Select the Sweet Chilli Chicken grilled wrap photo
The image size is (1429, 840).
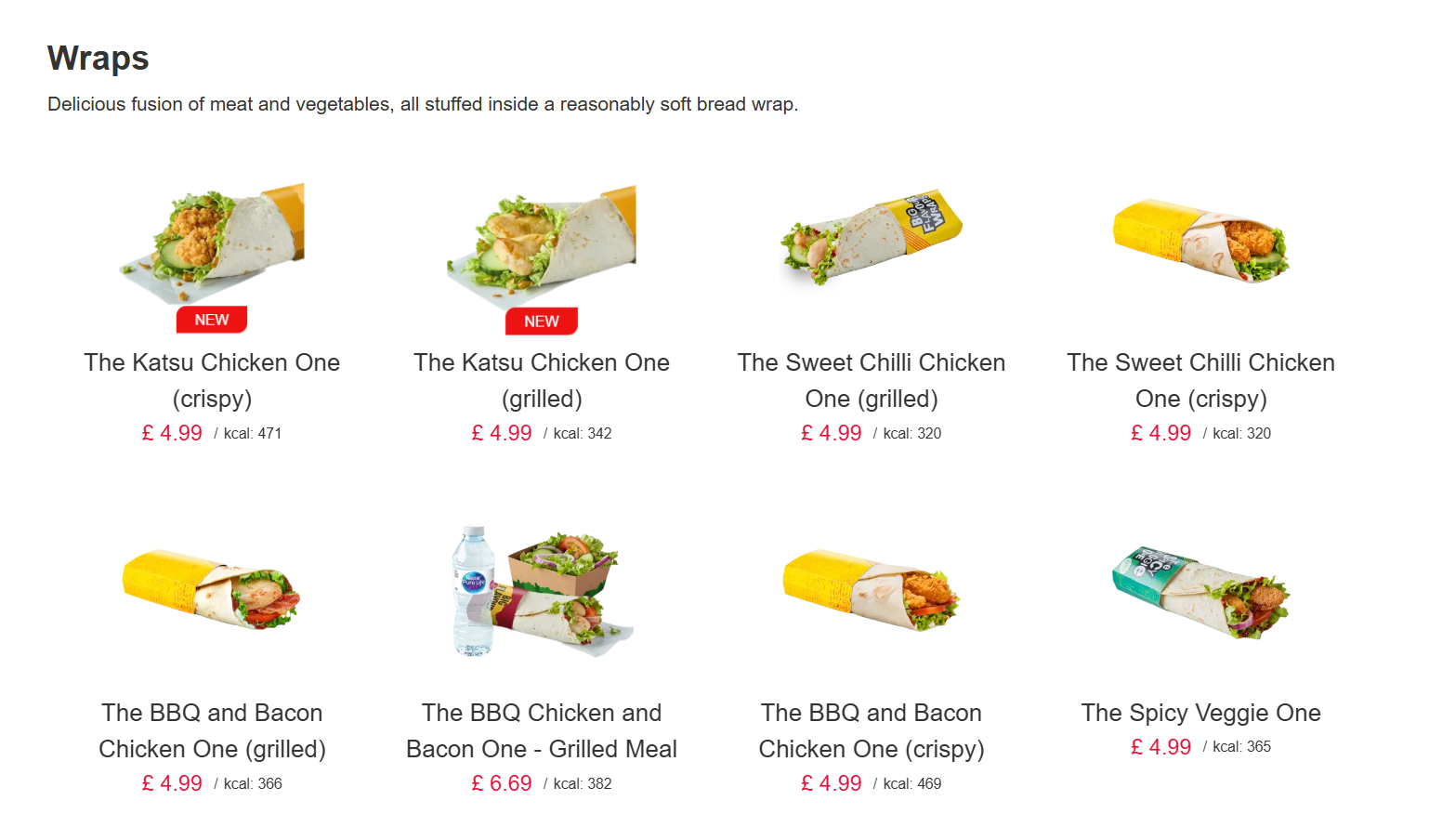click(x=872, y=237)
